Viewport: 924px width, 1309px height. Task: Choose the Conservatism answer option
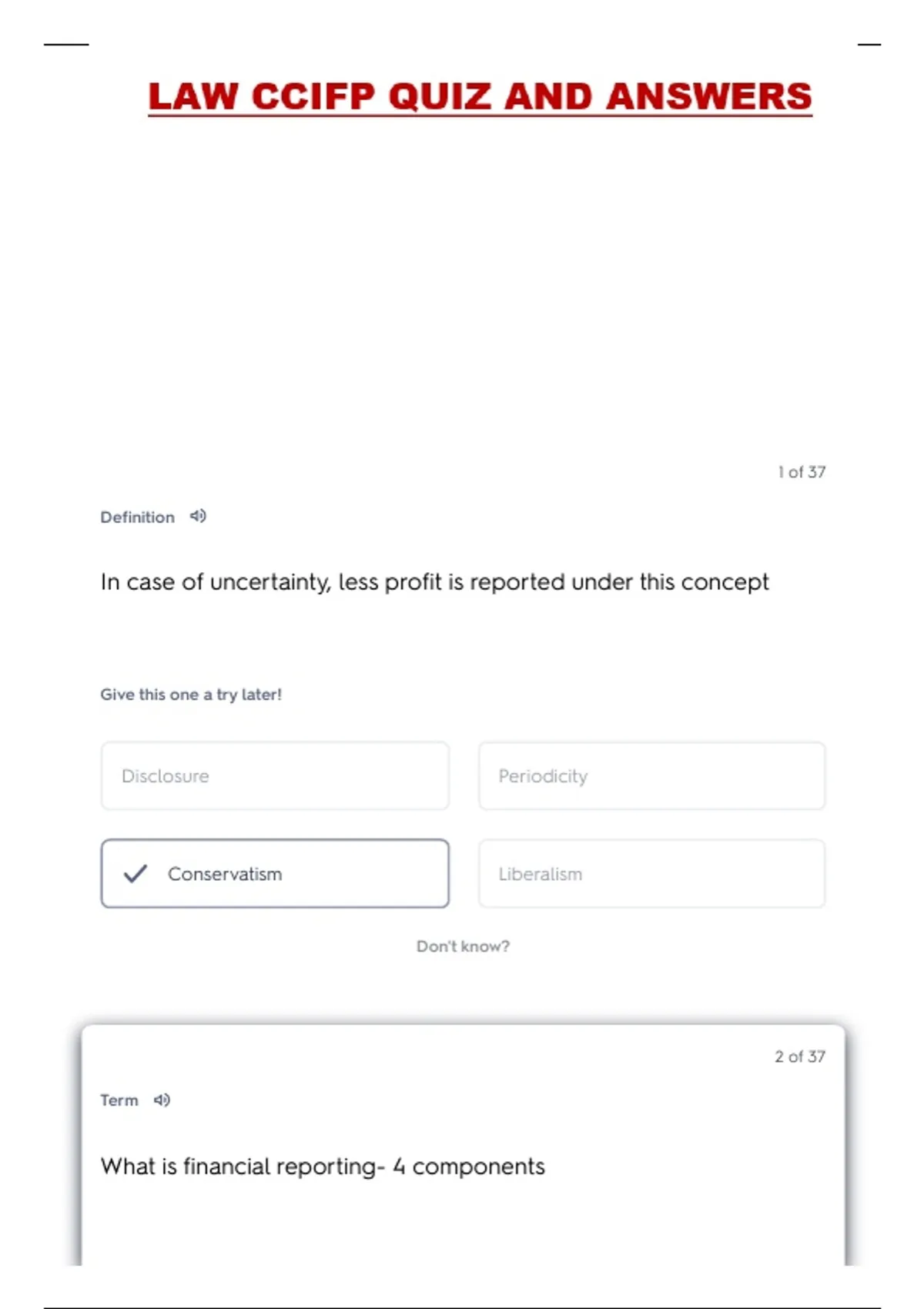275,873
